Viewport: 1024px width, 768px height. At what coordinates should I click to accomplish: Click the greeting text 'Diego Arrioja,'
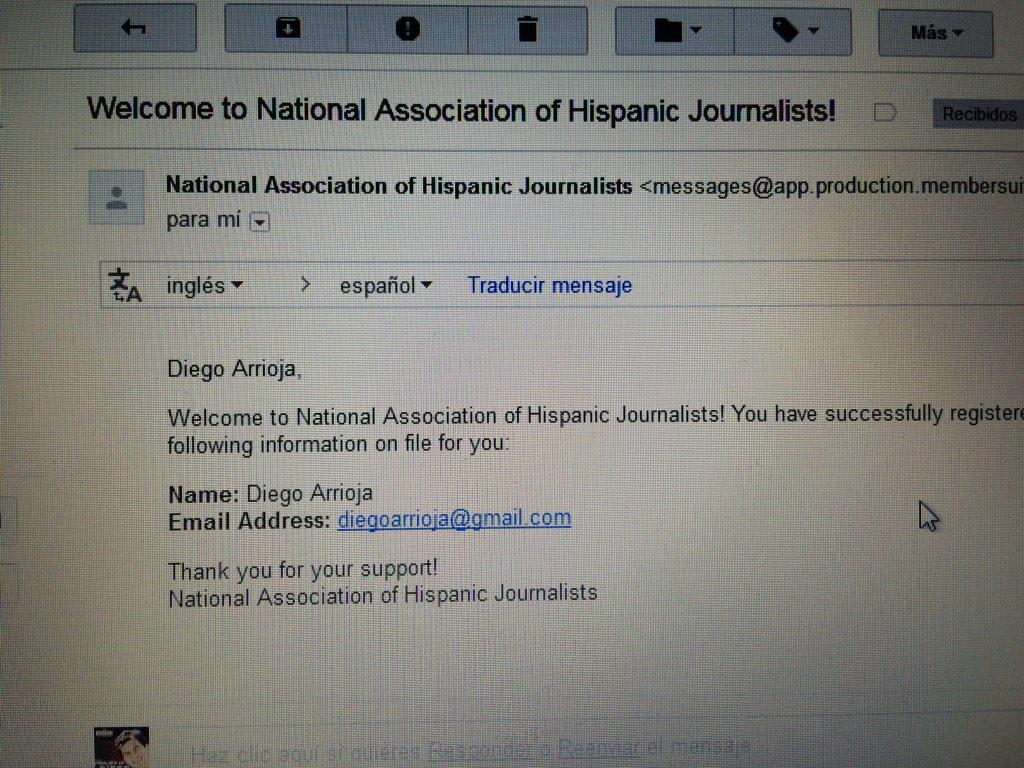[234, 369]
